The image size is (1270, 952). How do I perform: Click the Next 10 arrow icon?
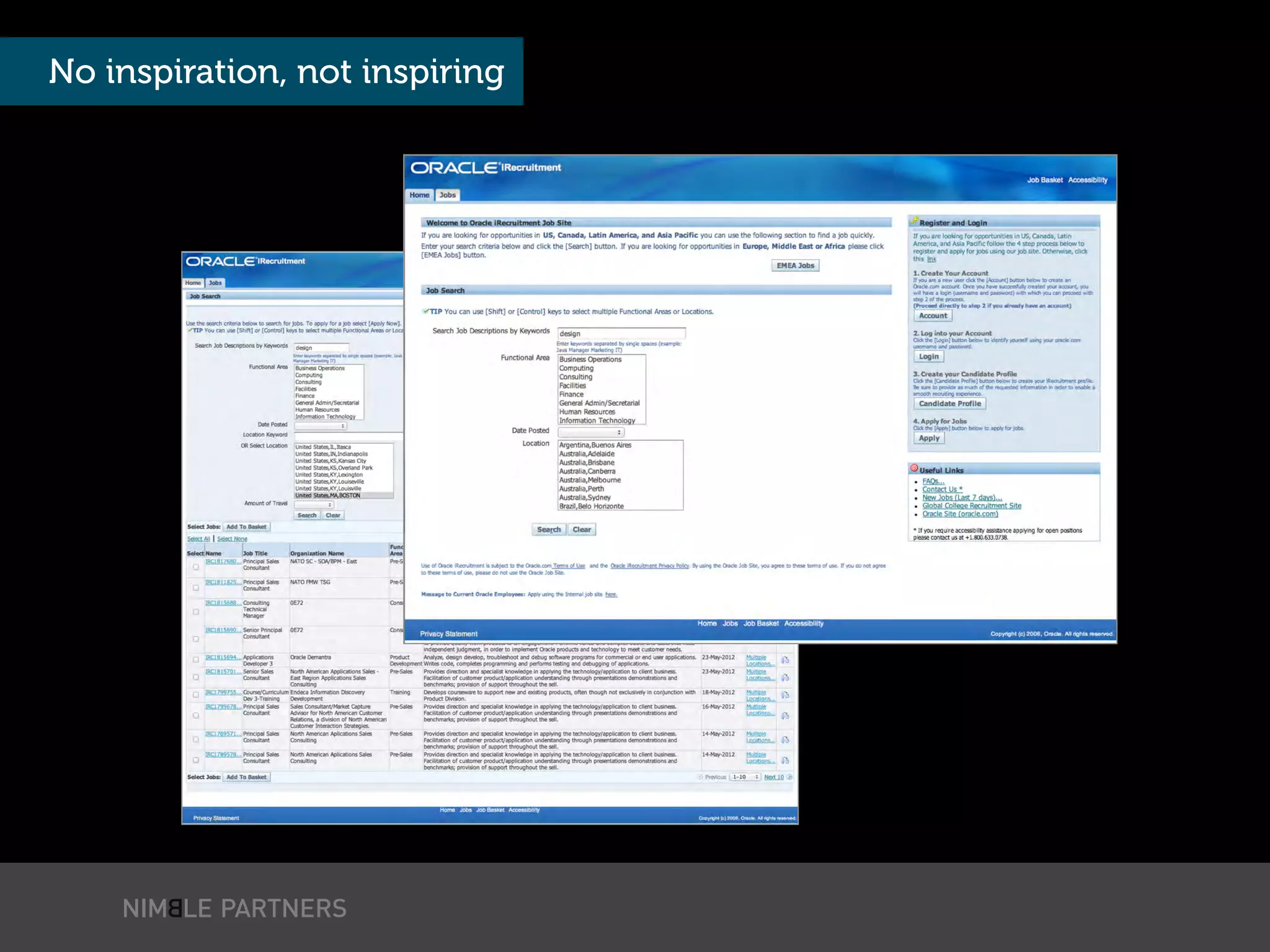coord(789,777)
